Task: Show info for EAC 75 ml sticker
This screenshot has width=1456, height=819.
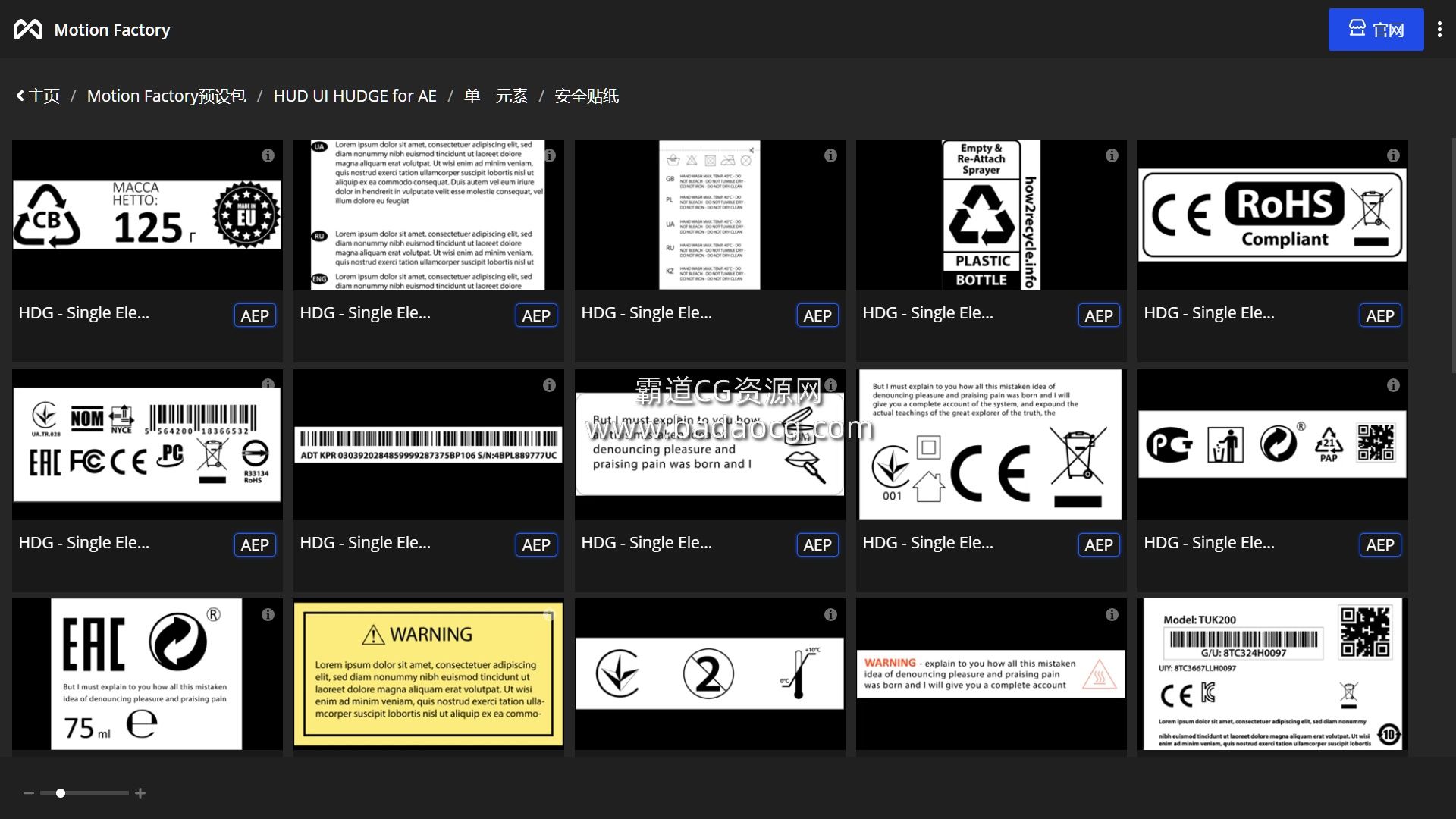Action: [x=268, y=615]
